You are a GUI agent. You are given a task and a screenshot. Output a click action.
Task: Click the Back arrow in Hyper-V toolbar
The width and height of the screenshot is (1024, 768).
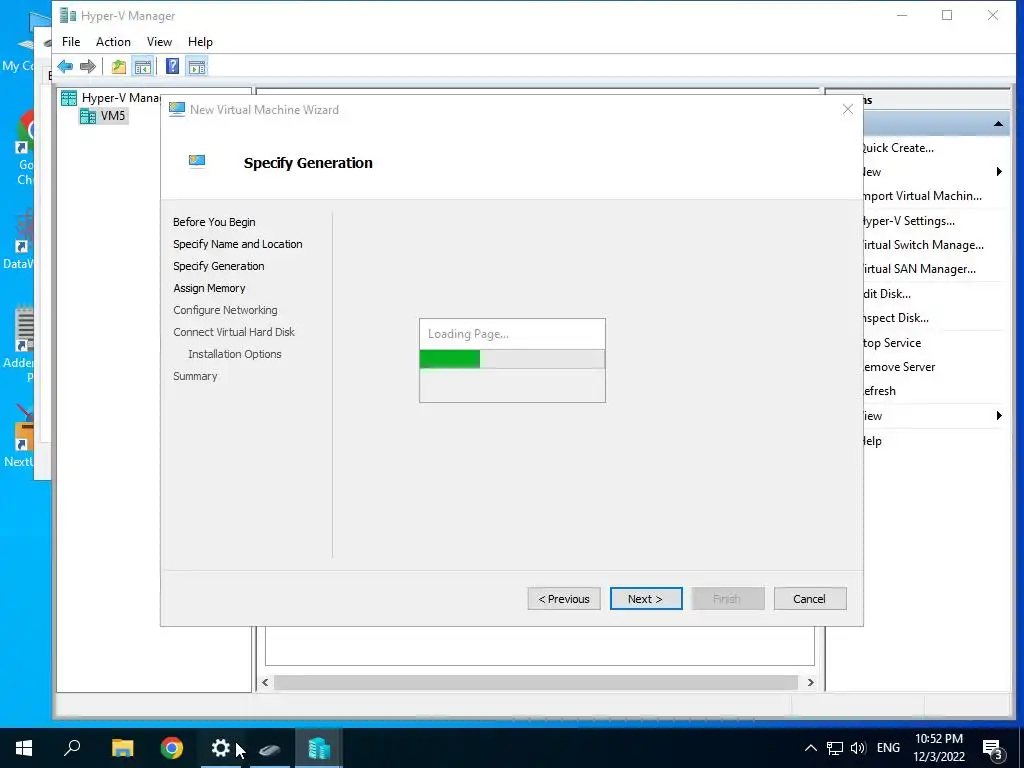pos(65,67)
